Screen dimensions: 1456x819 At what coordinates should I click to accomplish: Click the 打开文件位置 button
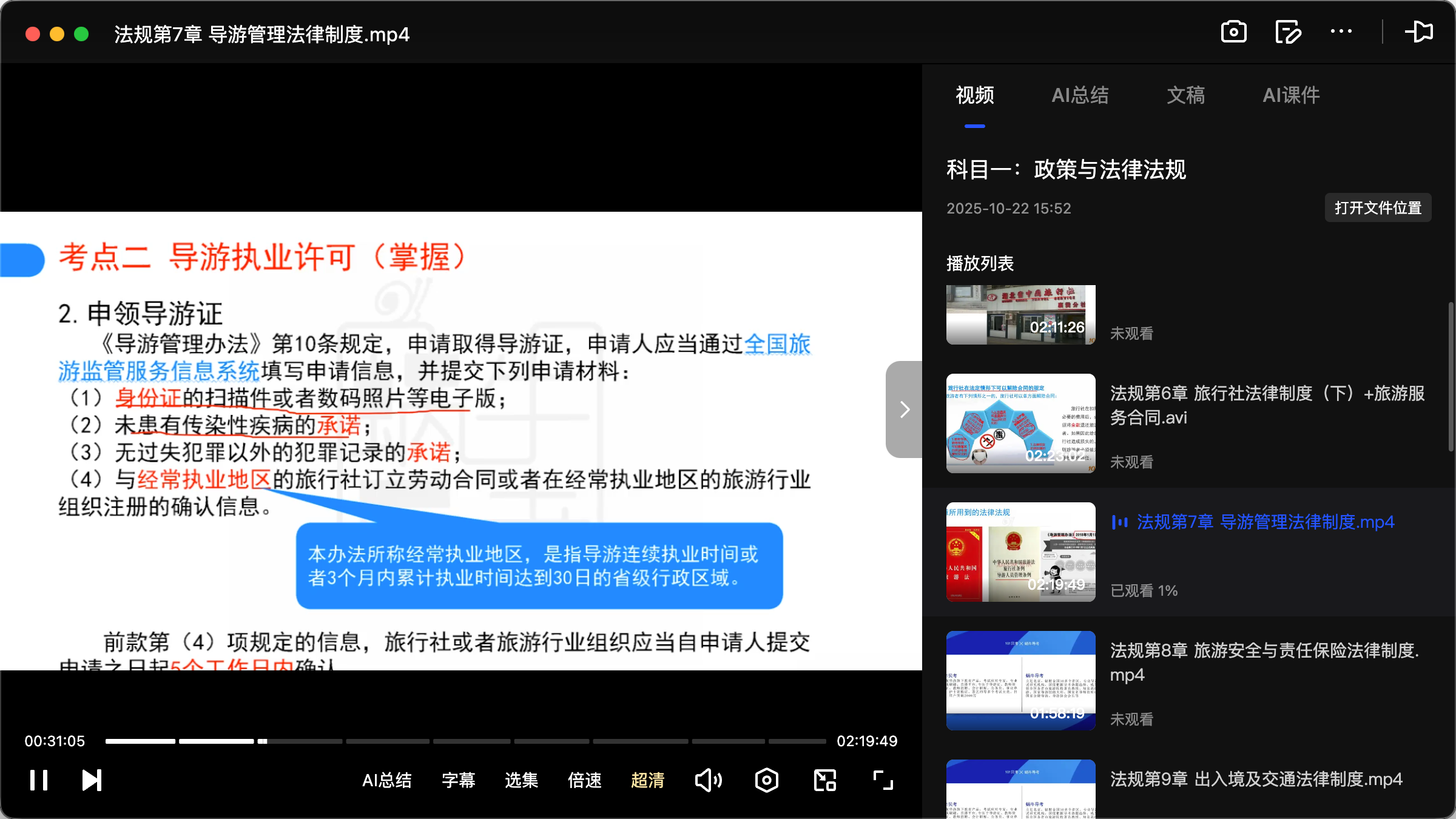point(1378,207)
